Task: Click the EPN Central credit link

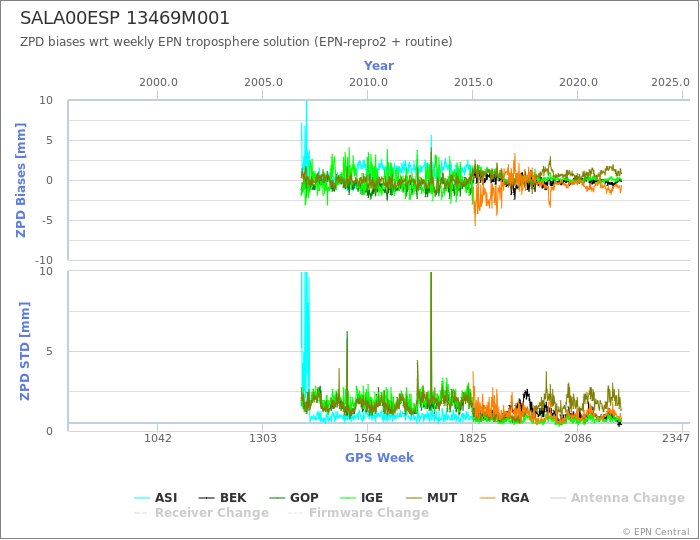Action: 656,532
